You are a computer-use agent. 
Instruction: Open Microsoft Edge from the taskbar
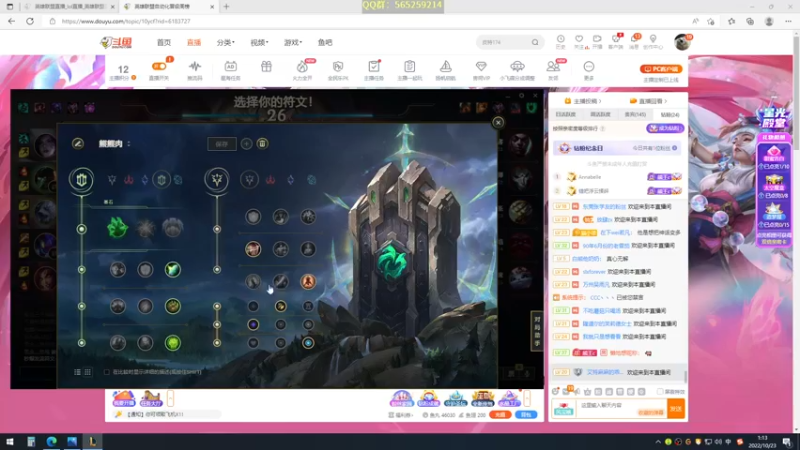[52, 441]
